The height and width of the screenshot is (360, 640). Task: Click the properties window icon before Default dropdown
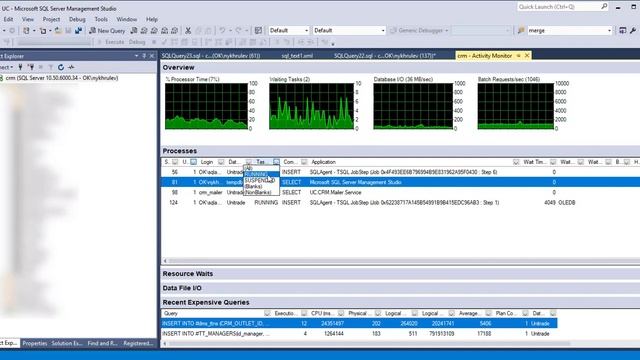tap(258, 31)
